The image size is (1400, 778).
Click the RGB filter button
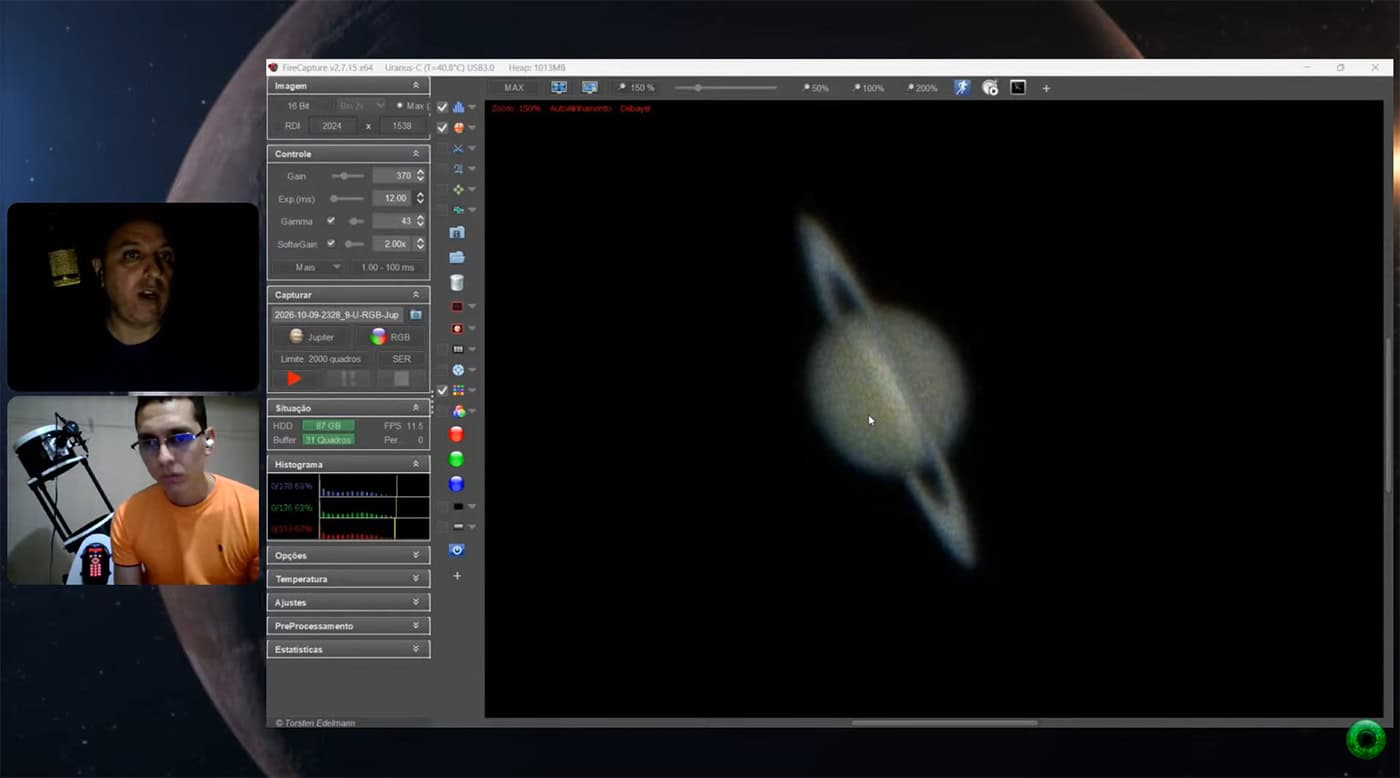(390, 337)
